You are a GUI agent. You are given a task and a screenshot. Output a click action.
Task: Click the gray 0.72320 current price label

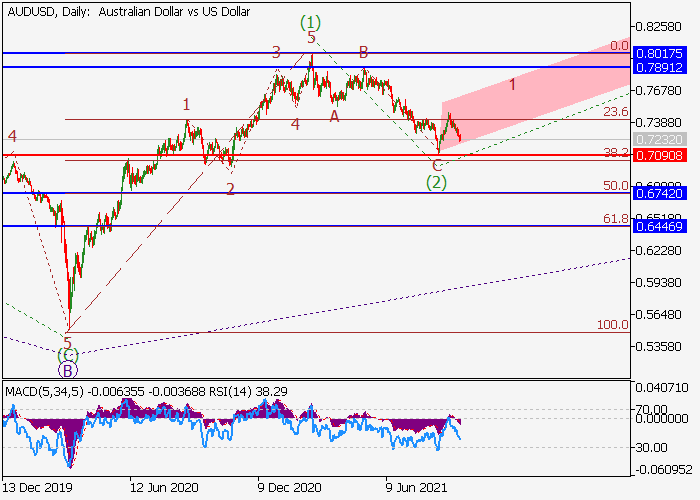tap(659, 139)
